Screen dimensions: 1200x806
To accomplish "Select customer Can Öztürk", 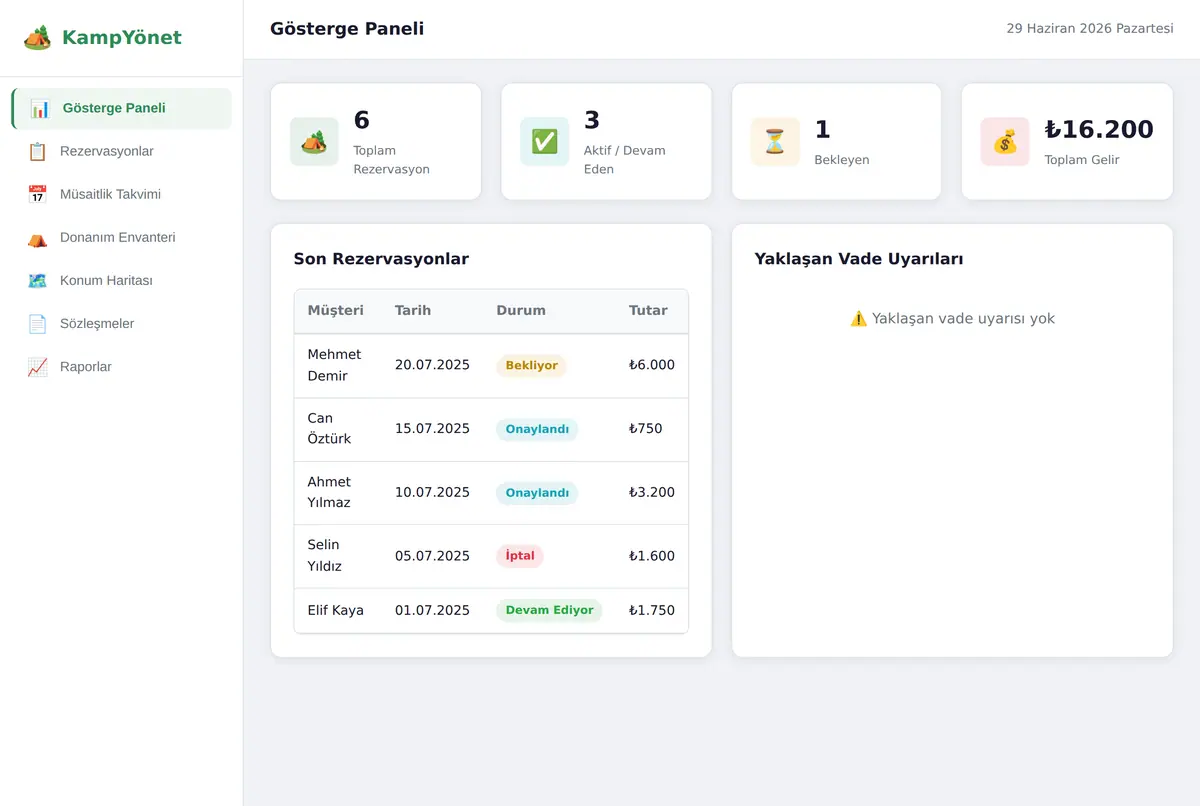I will pos(329,429).
